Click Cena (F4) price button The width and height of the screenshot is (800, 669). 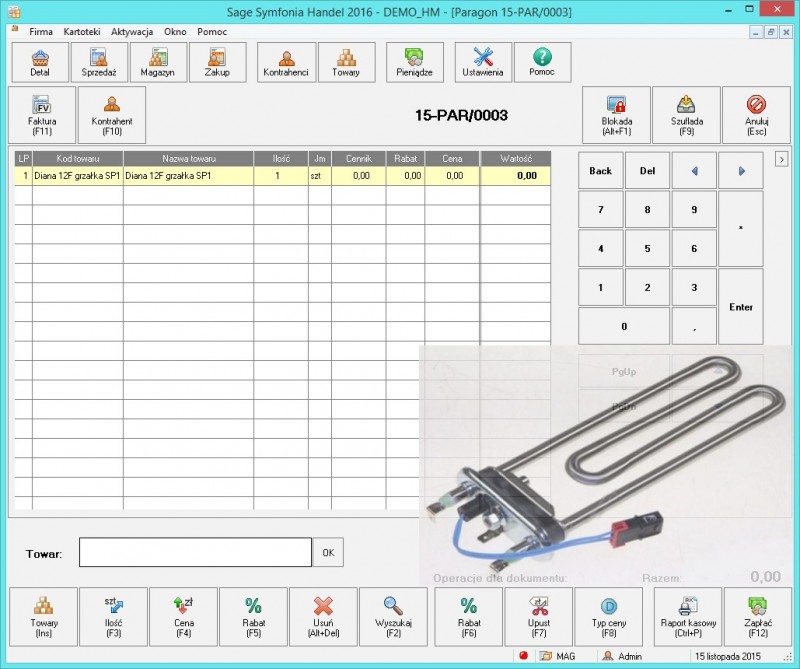pos(183,616)
